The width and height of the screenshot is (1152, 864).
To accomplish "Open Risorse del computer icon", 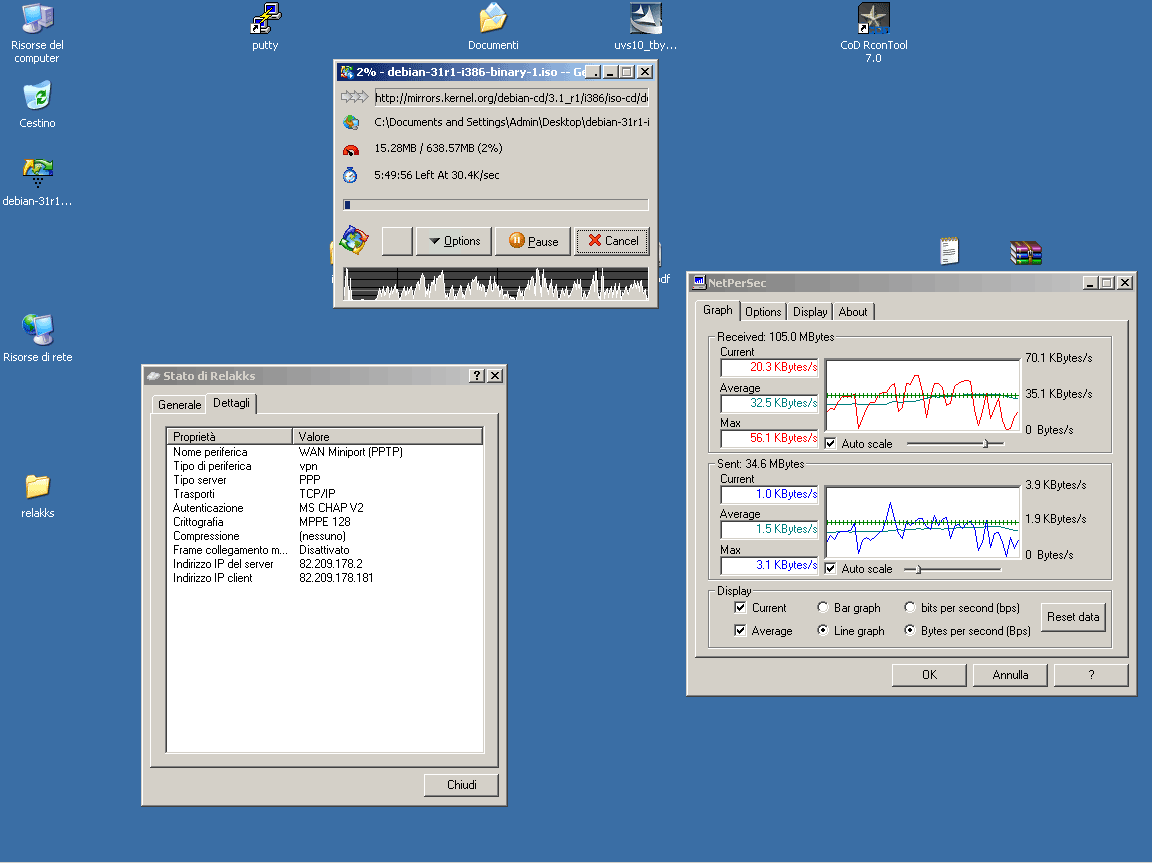I will pos(37,20).
